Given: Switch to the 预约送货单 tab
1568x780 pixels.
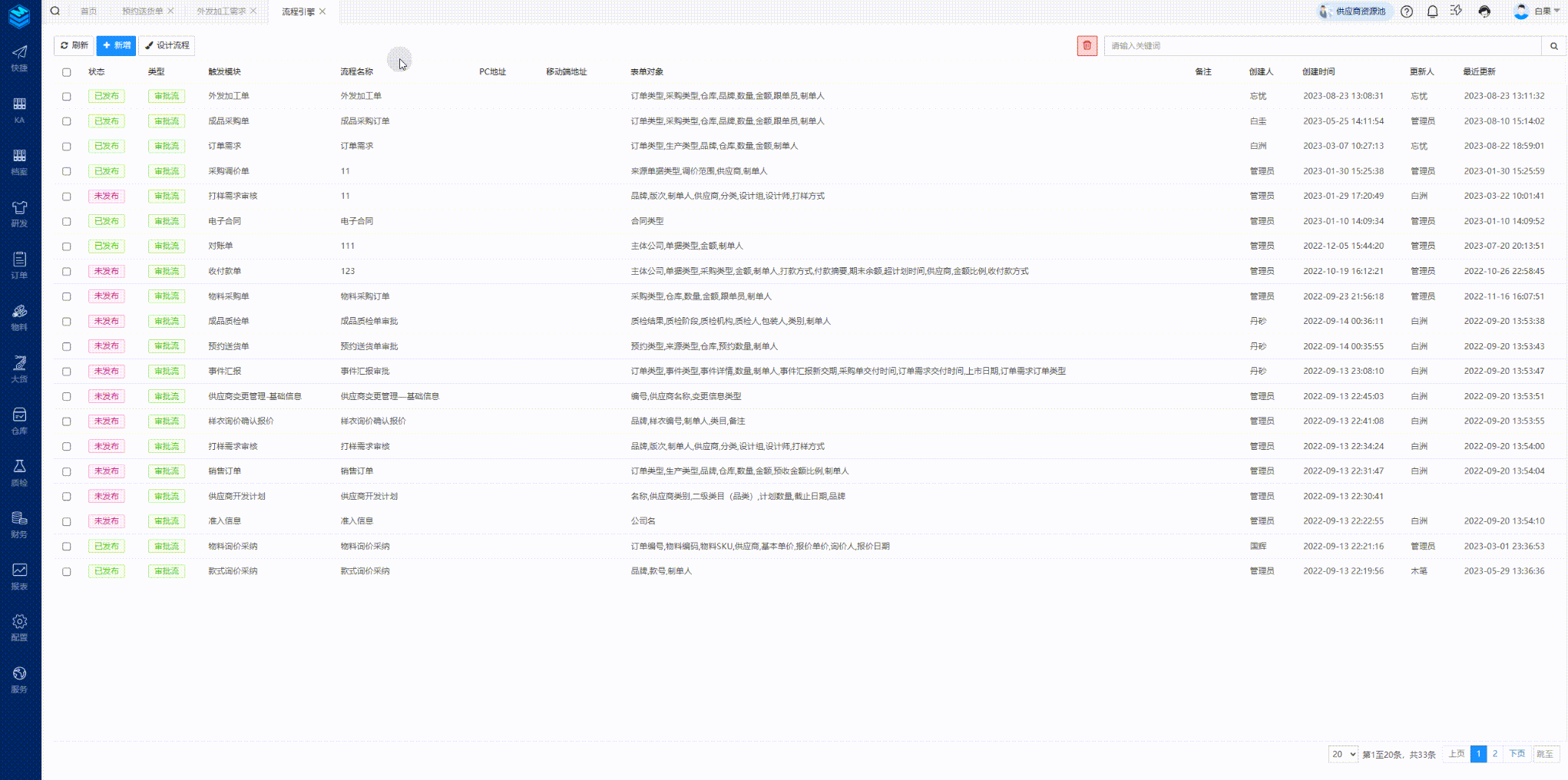Looking at the screenshot, I should tap(142, 12).
